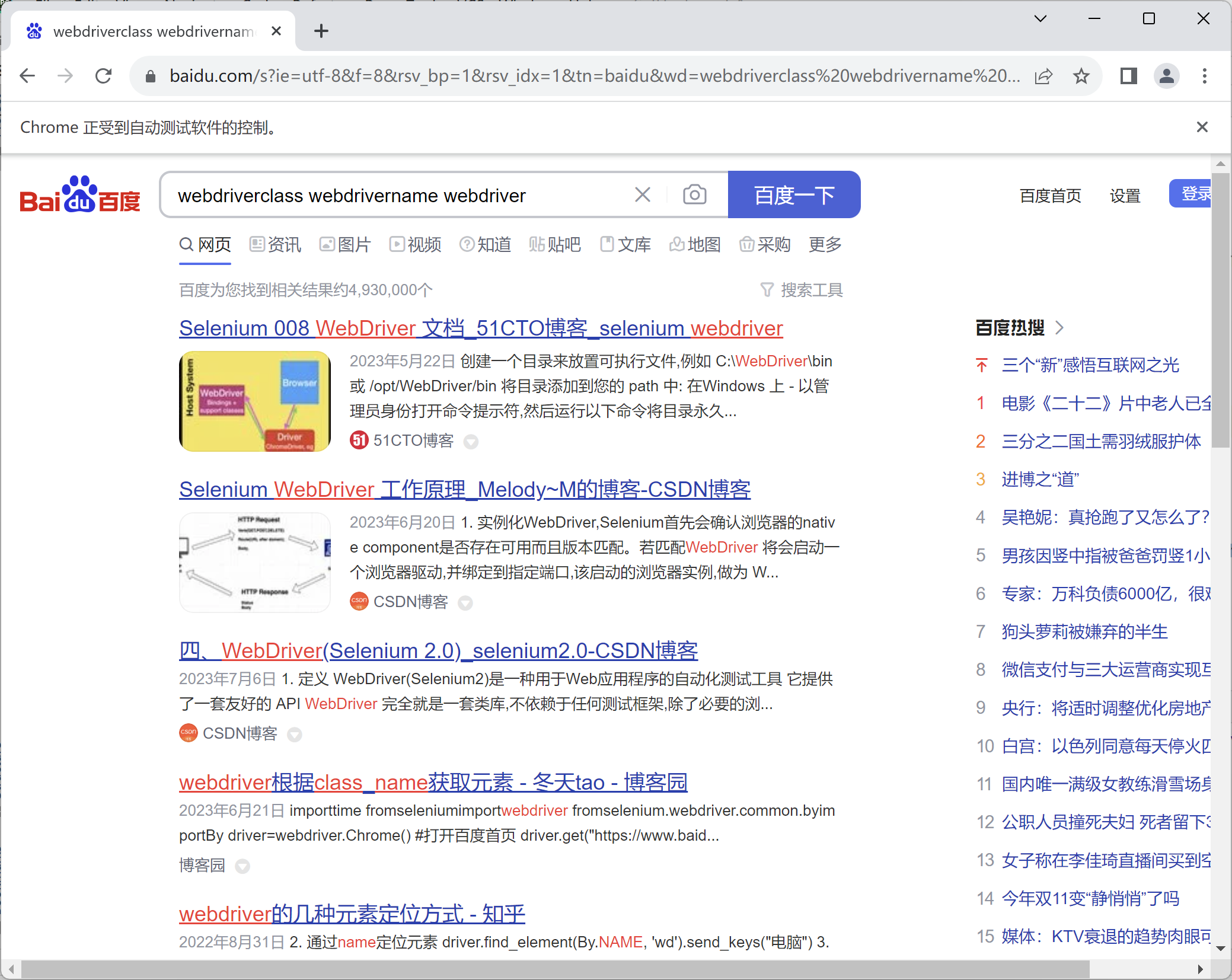
Task: Click the first result's yellow thumbnail image
Action: click(255, 401)
